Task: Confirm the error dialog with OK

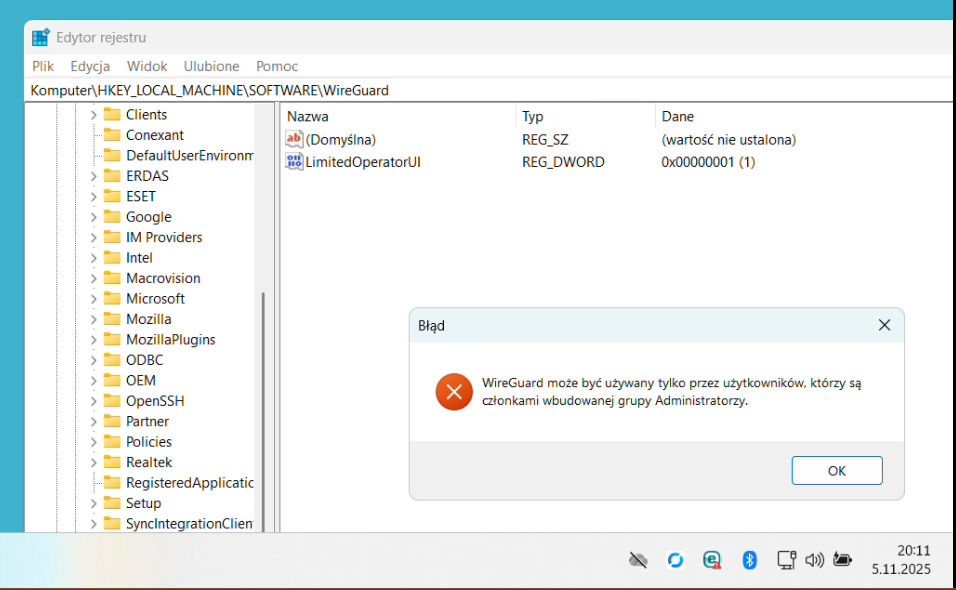Action: coord(836,471)
